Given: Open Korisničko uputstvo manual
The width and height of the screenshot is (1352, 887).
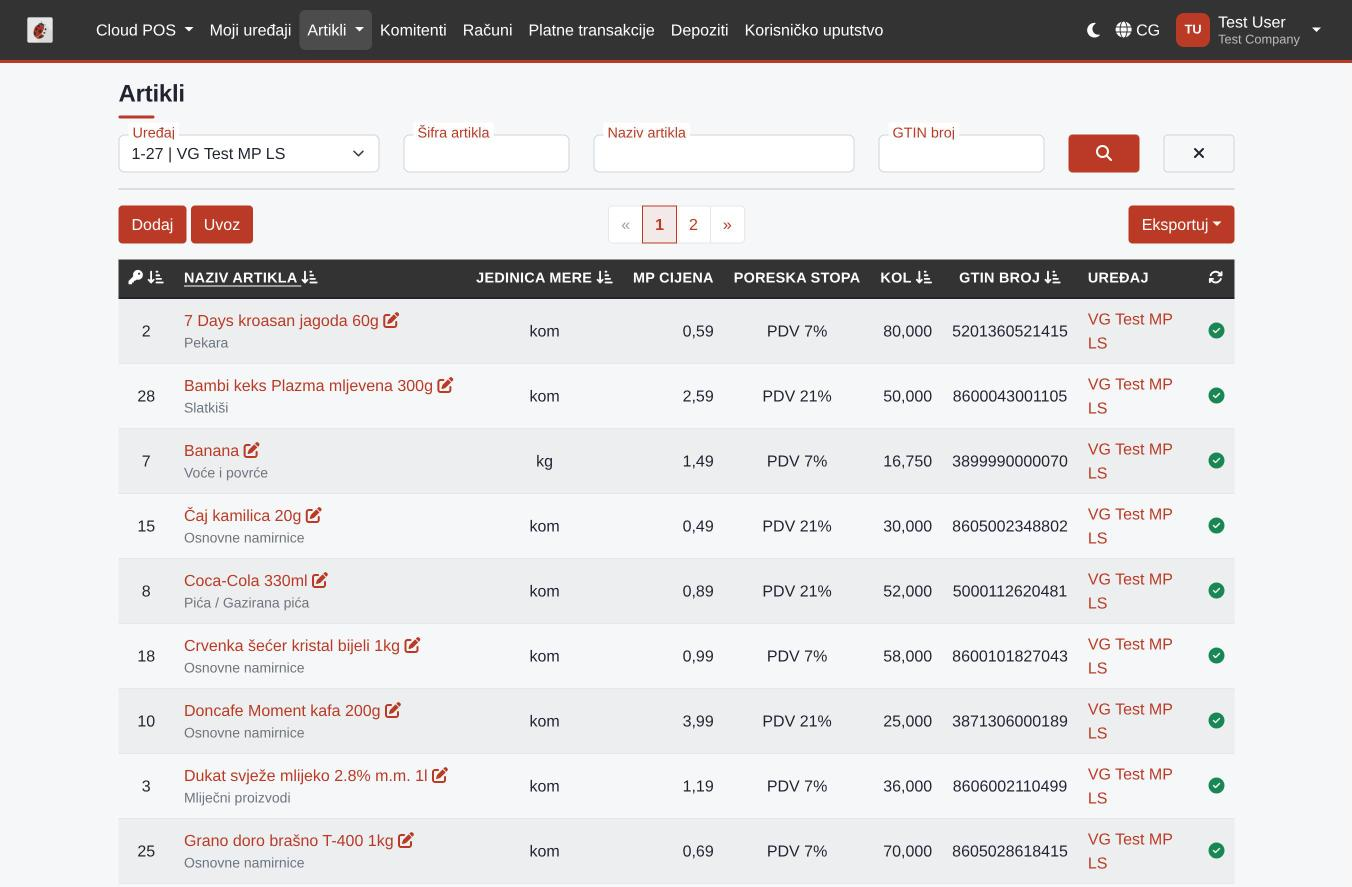Looking at the screenshot, I should tap(813, 30).
